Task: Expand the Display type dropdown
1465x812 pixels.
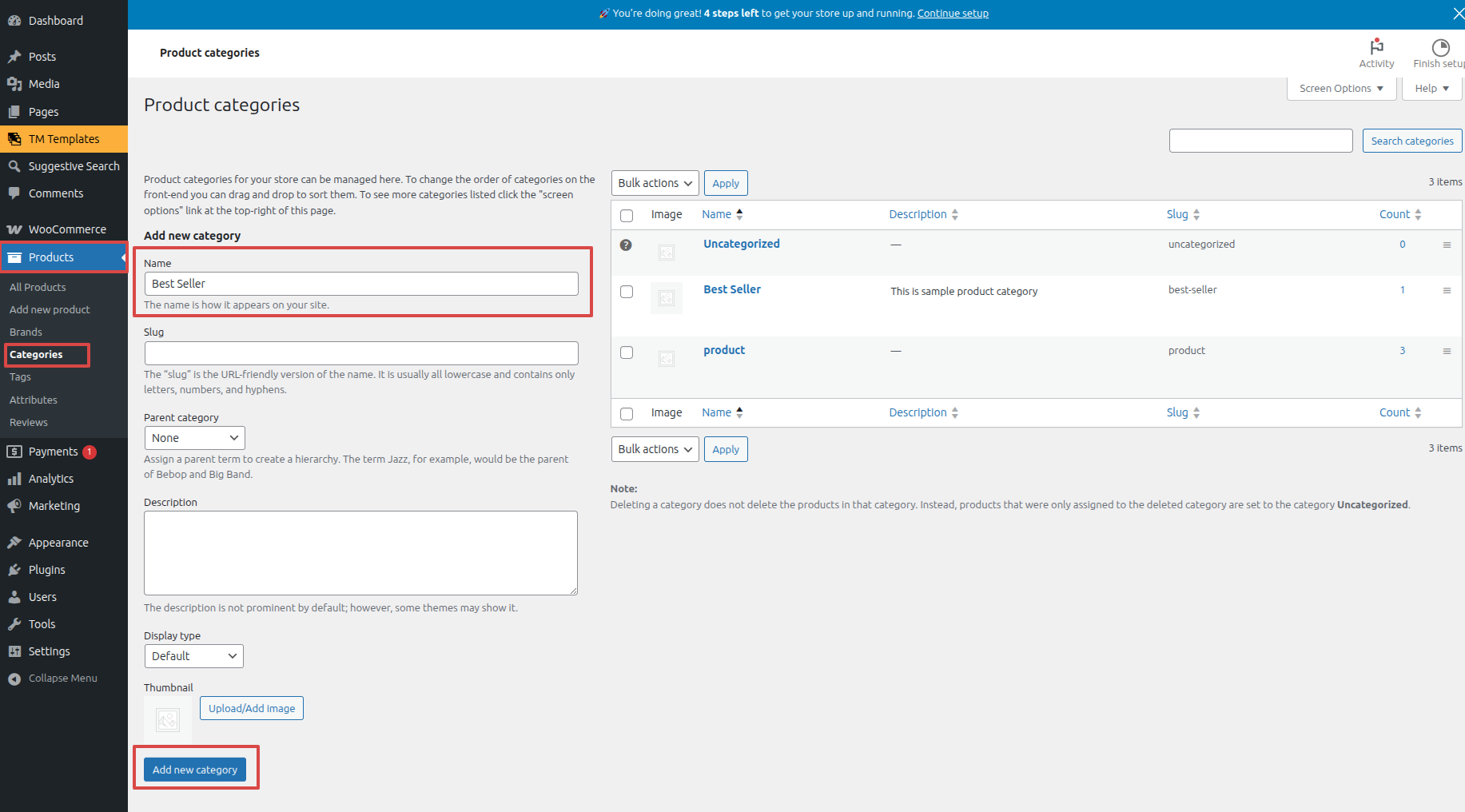Action: 193,656
